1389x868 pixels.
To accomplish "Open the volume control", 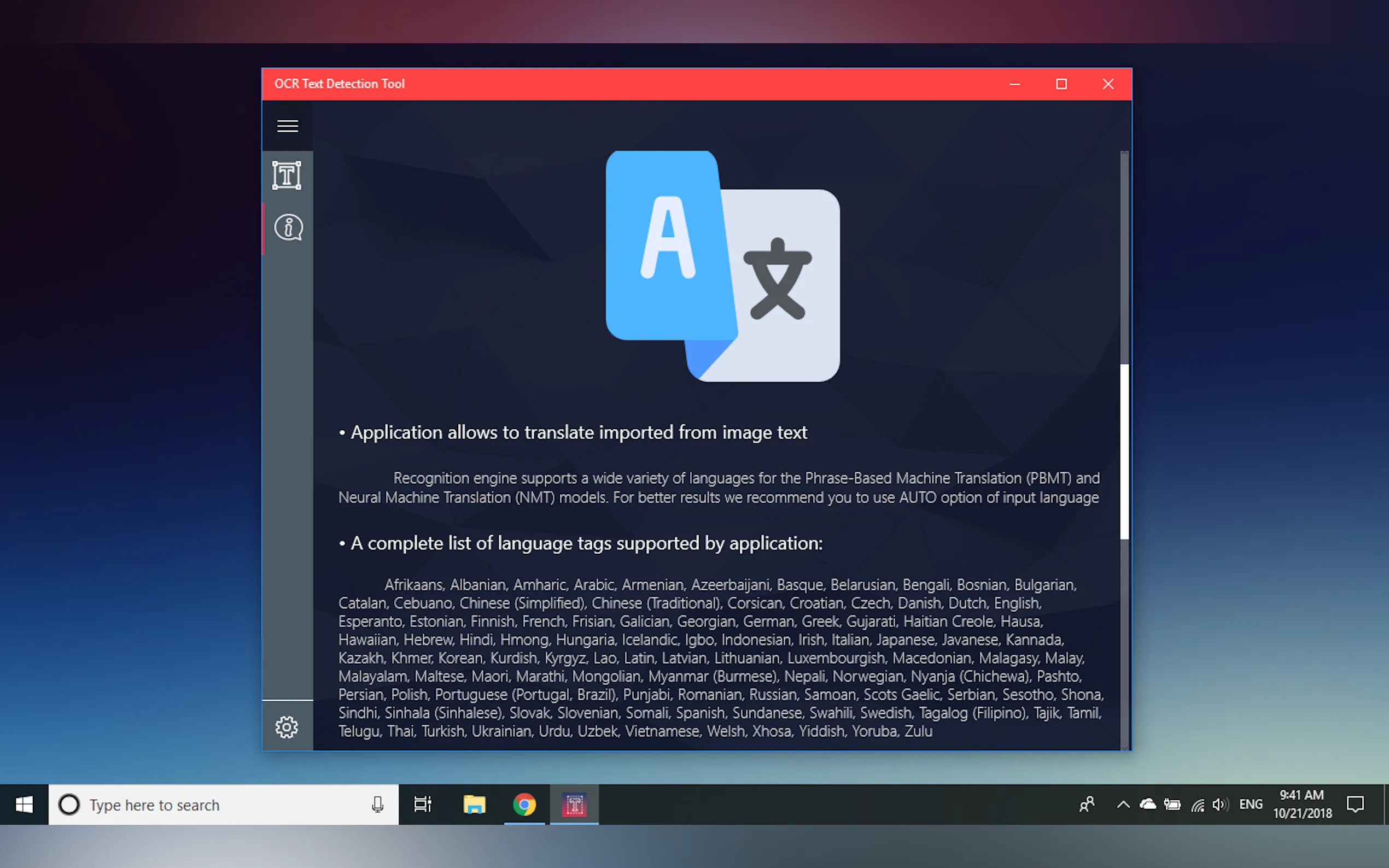I will tap(1219, 805).
